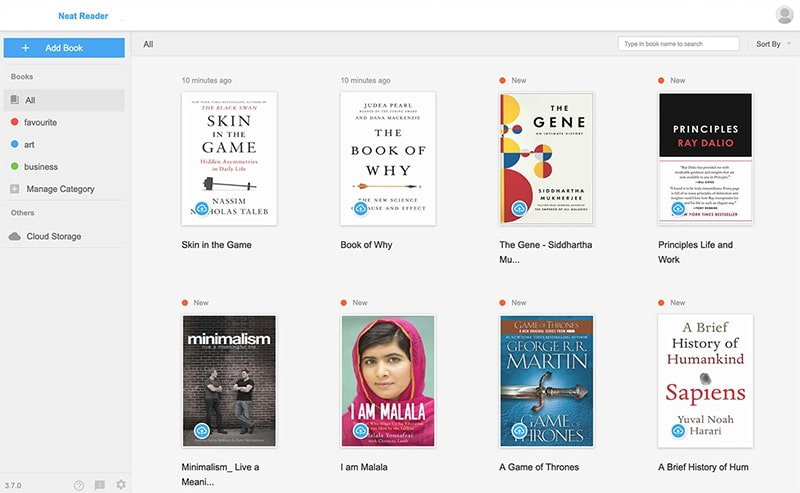This screenshot has width=800, height=493.
Task: Click cloud upload icon on Book of Why
Action: point(361,209)
